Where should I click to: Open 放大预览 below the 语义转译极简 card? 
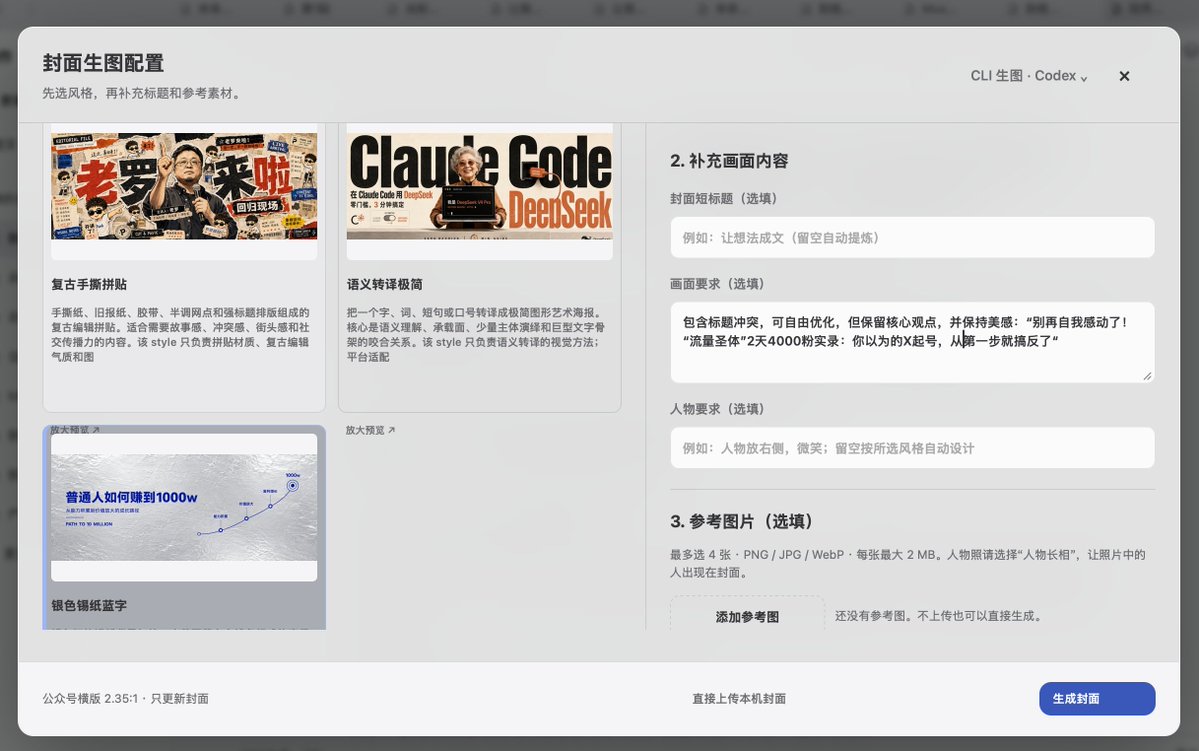coord(370,430)
